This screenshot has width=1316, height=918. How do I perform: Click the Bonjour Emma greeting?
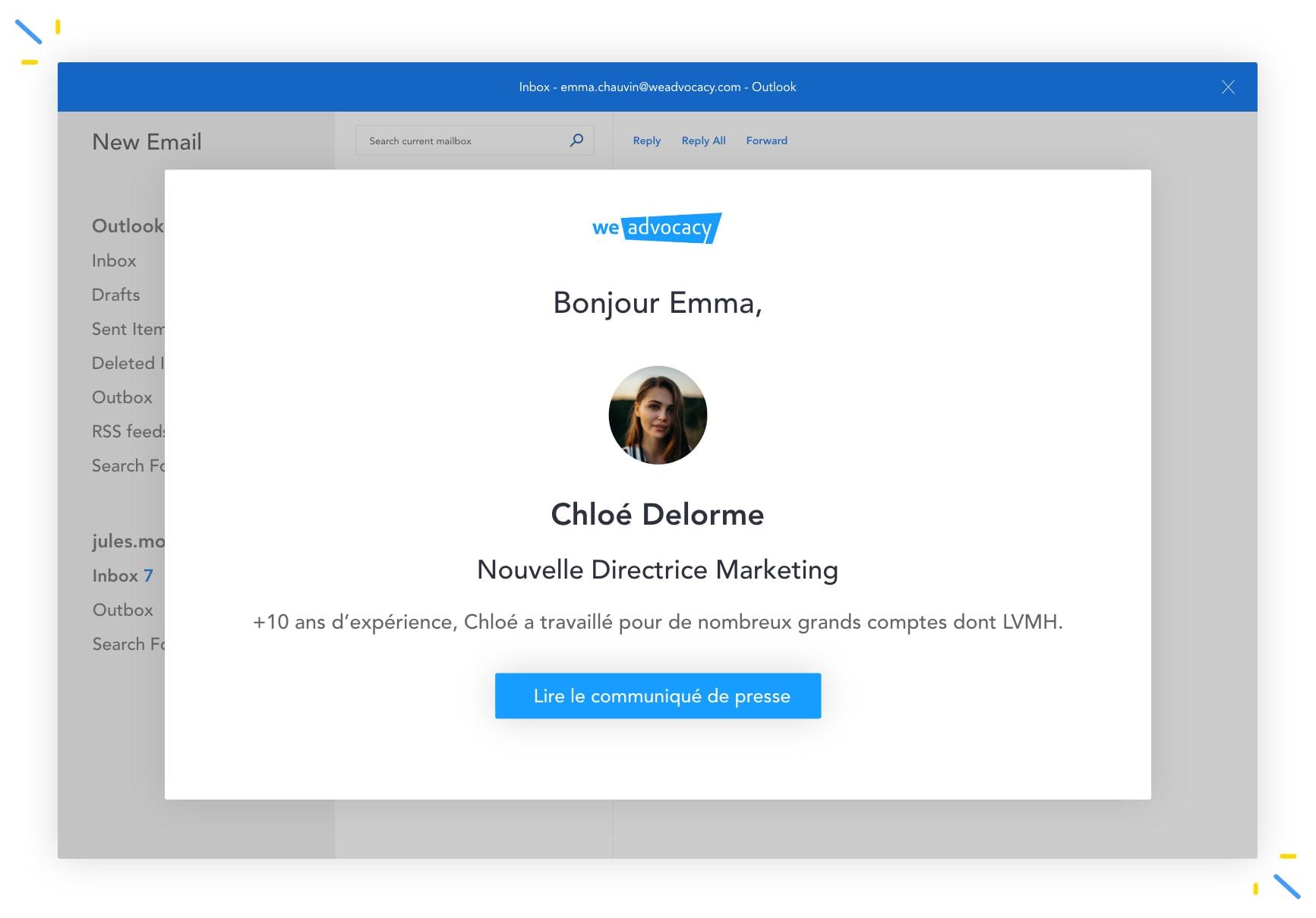(658, 303)
